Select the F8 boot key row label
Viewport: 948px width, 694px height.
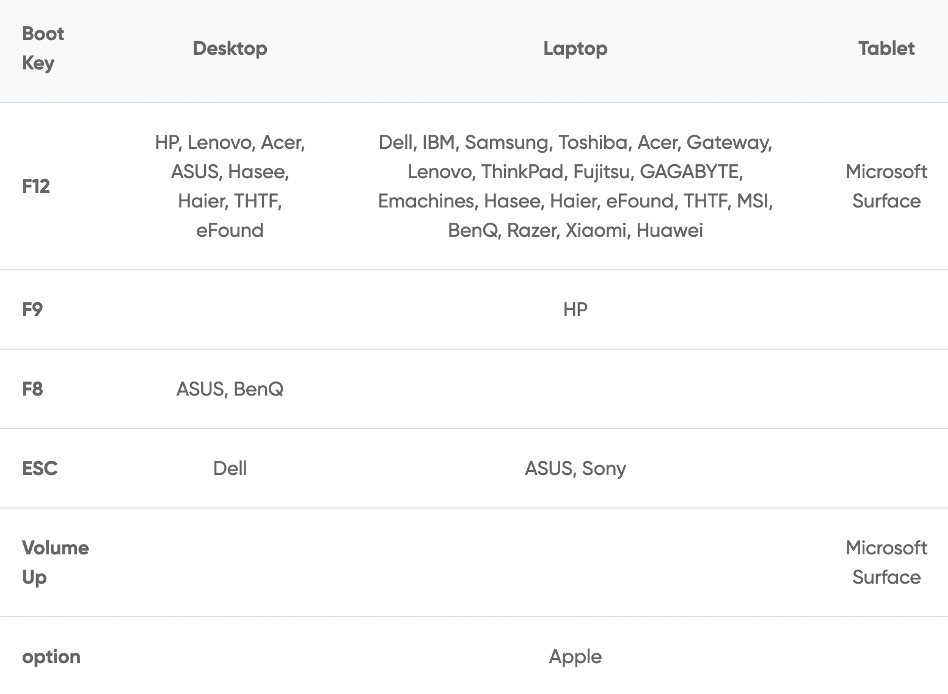(x=32, y=389)
